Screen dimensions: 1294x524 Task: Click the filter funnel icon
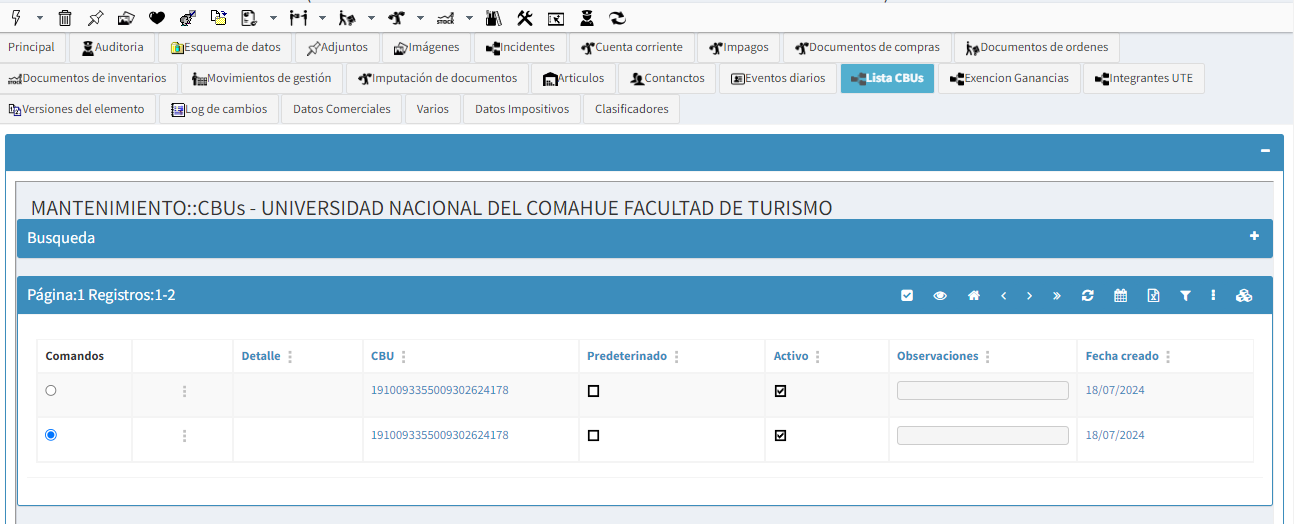tap(1185, 295)
